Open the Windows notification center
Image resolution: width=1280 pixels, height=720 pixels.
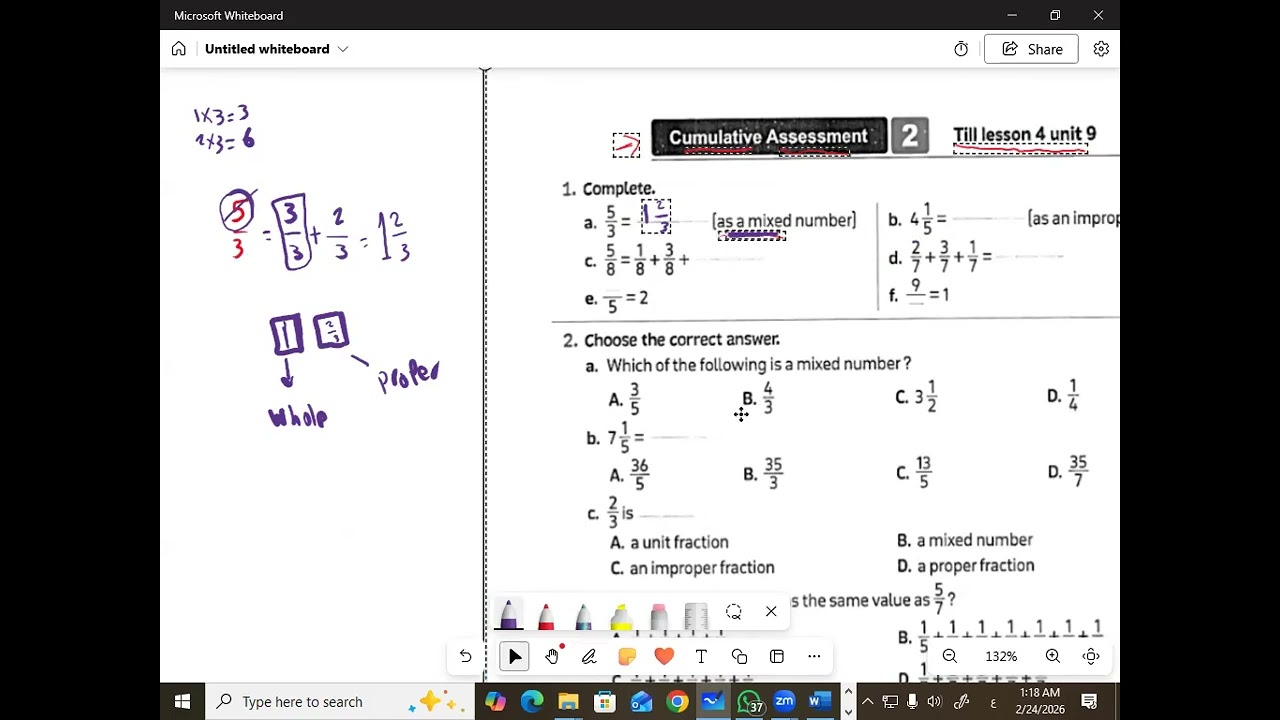coord(1090,702)
